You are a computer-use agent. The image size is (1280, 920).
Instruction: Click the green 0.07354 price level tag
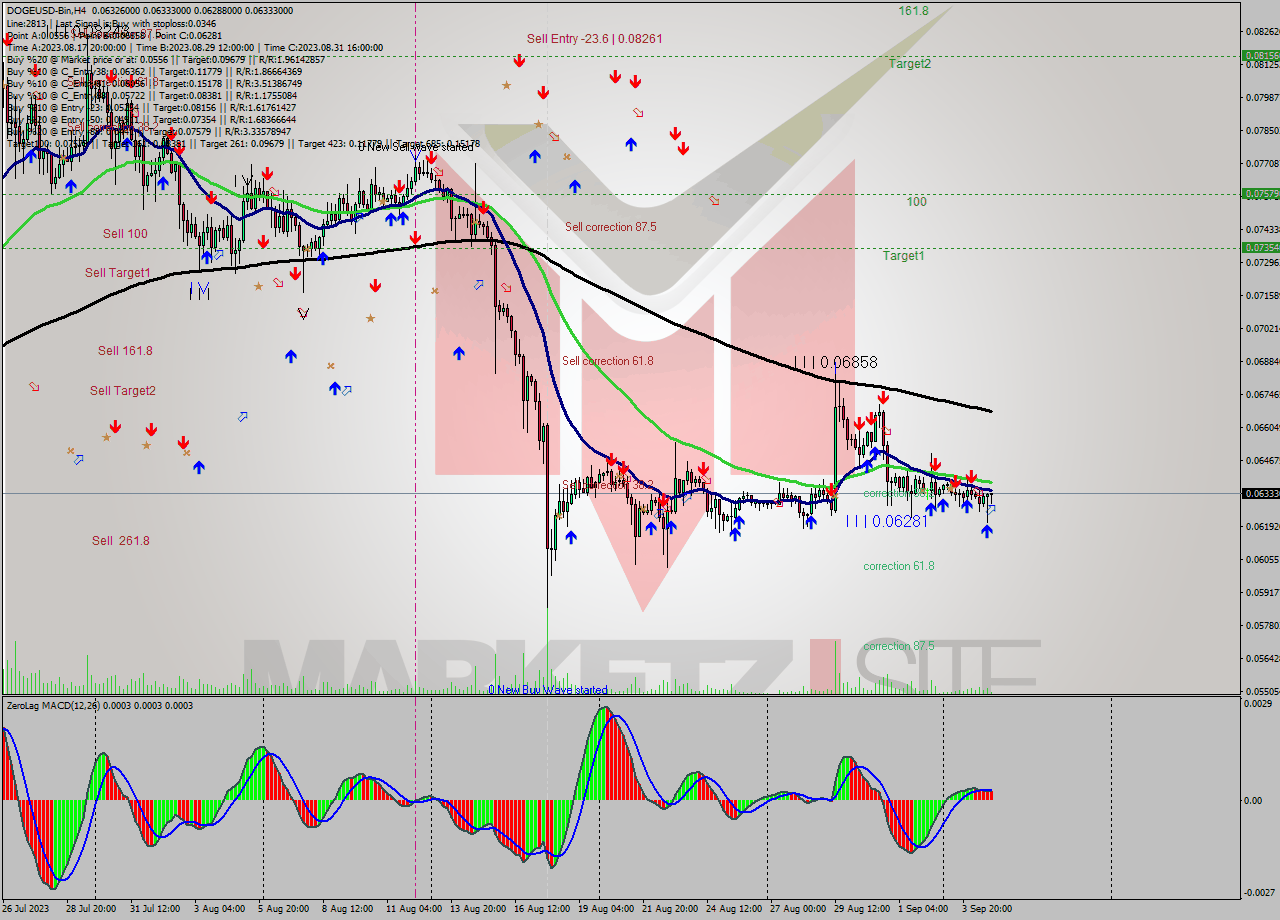[x=1261, y=247]
